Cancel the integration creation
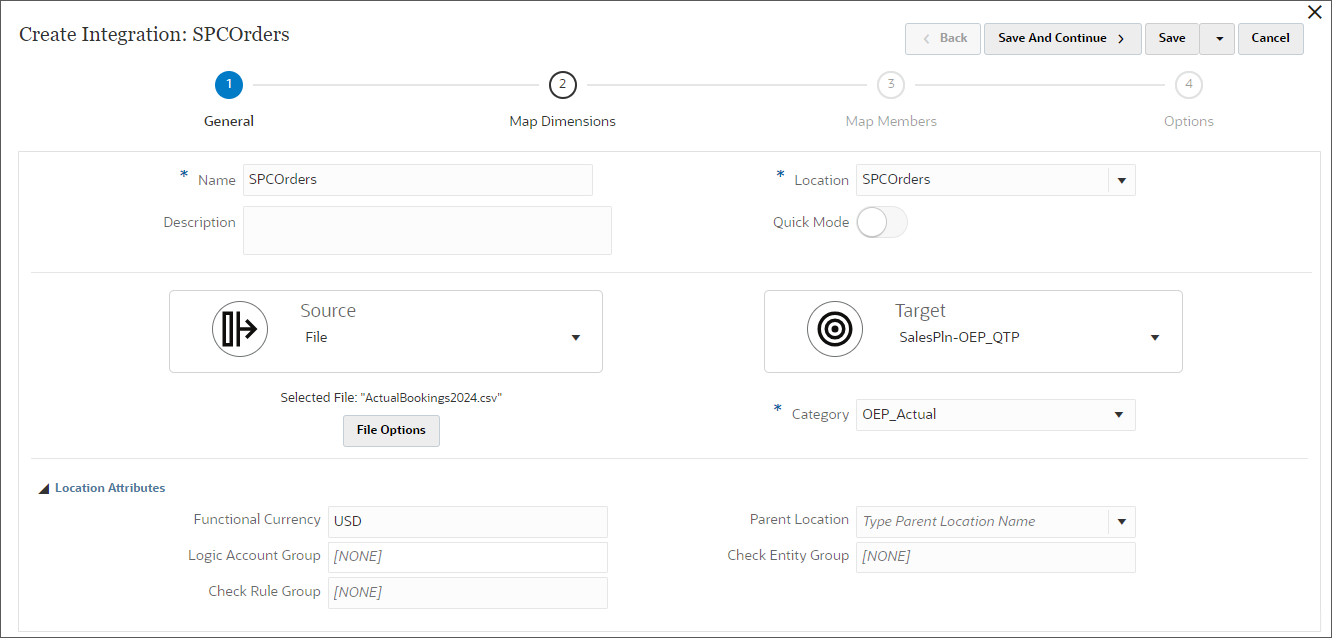 tap(1270, 38)
